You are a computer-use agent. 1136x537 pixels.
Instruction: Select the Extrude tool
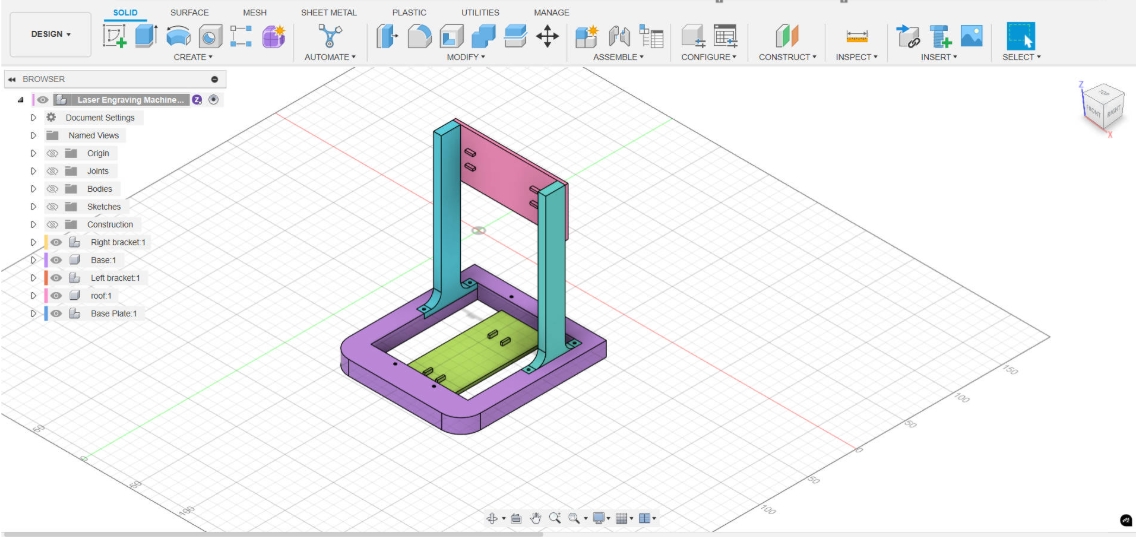[x=146, y=36]
